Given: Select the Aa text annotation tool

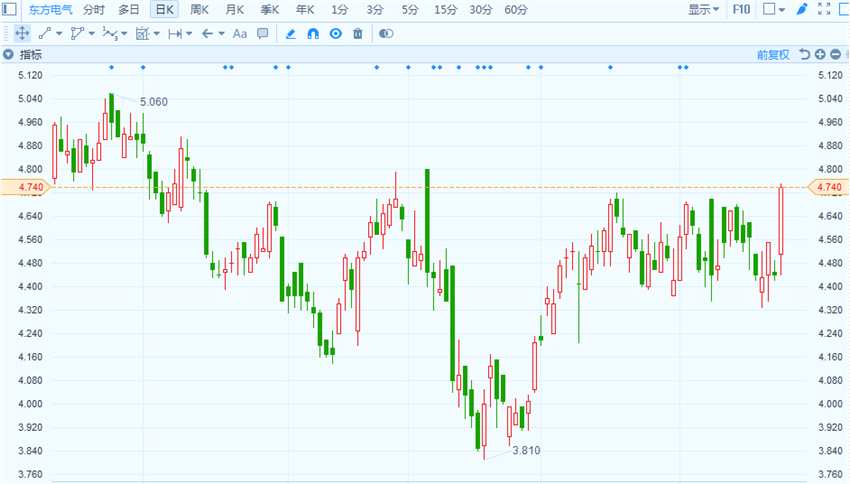Looking at the screenshot, I should coord(240,34).
